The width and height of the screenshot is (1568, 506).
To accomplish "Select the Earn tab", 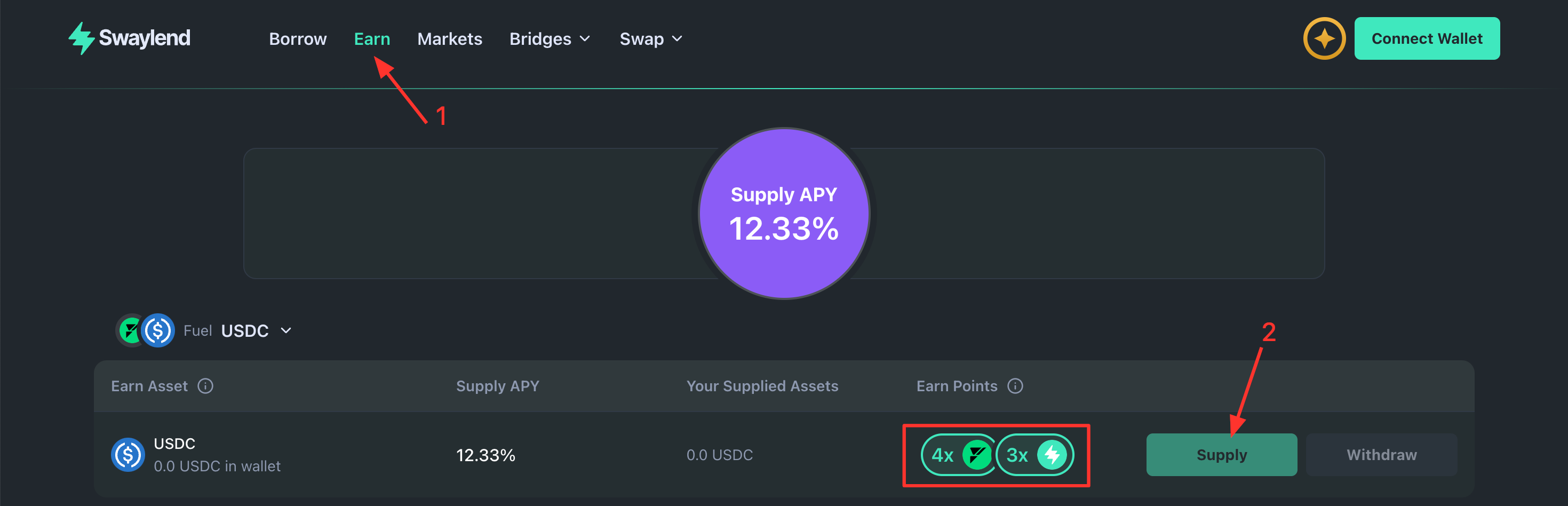I will pos(372,39).
